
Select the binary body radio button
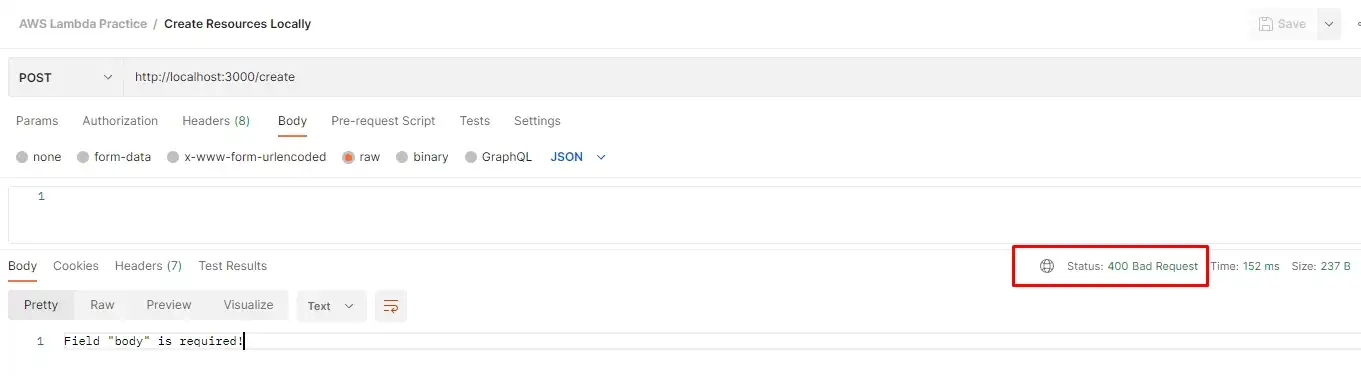pos(402,157)
